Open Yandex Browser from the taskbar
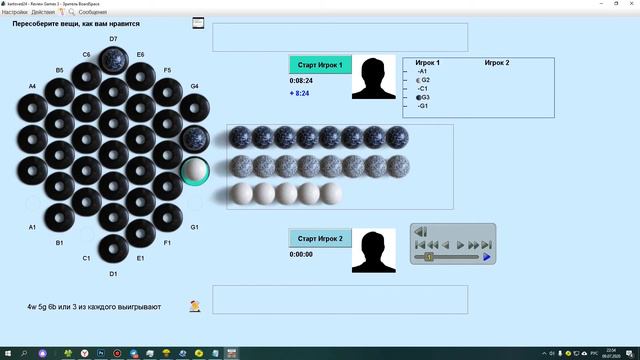 pos(84,353)
